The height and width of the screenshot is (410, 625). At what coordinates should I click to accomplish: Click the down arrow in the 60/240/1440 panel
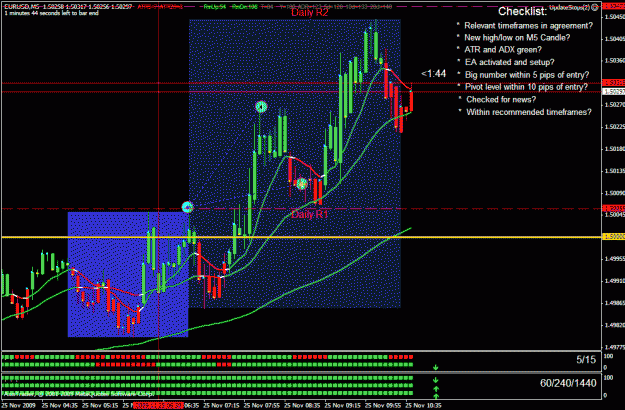tap(436, 380)
